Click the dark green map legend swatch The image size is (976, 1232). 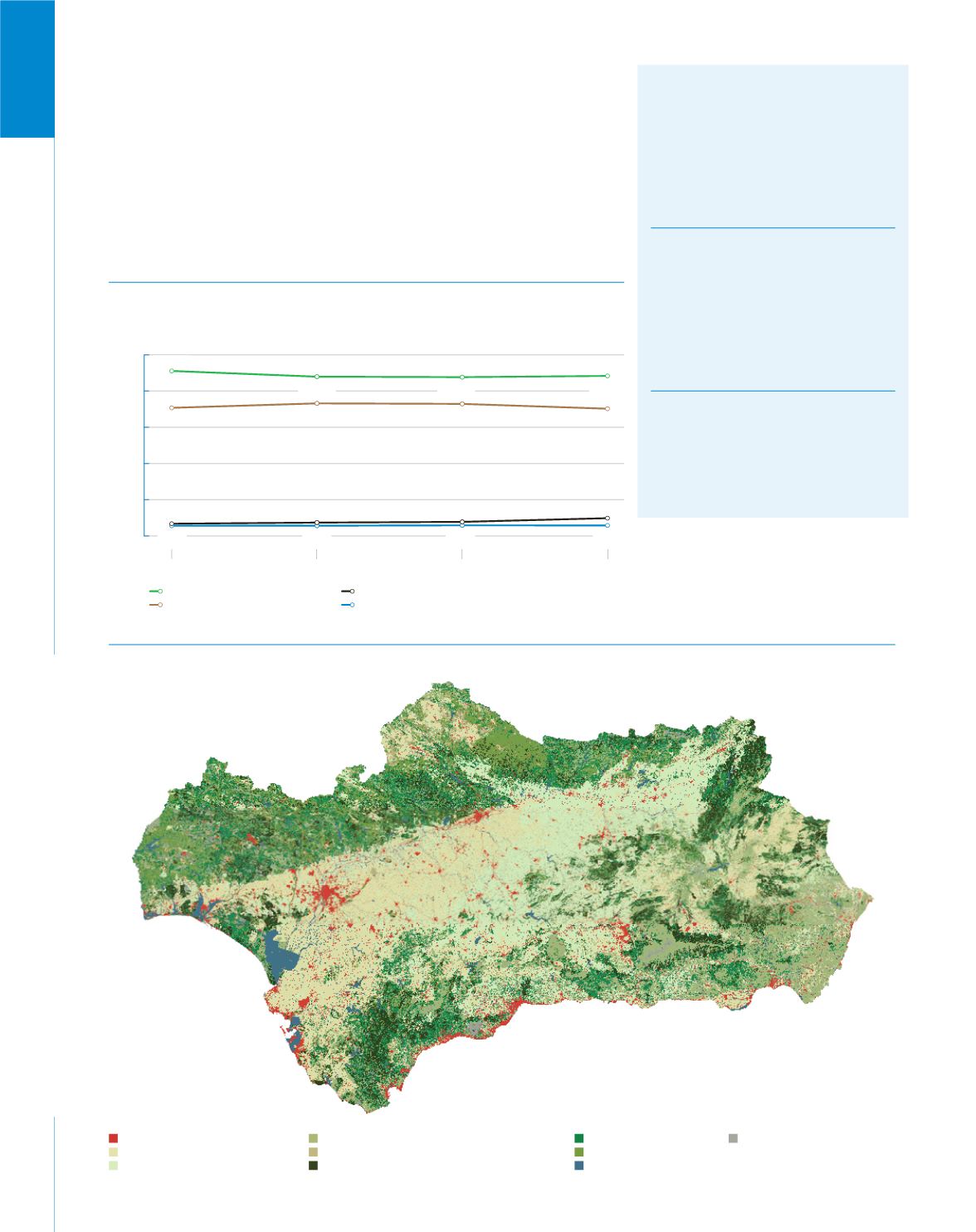[578, 1138]
